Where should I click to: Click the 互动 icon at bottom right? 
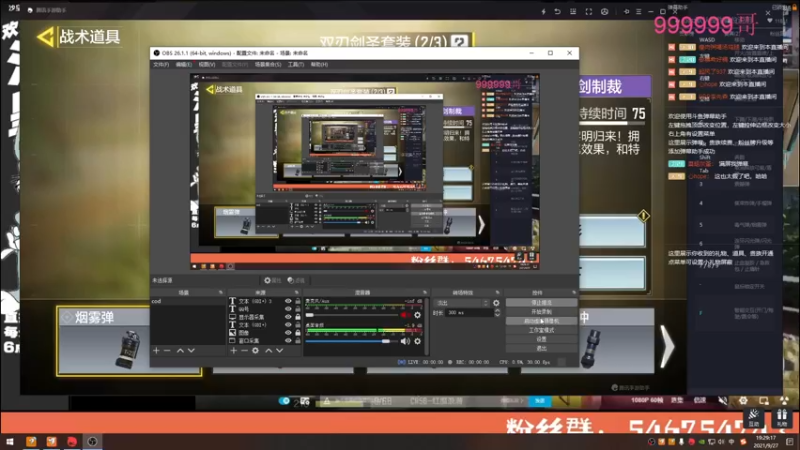(x=754, y=418)
